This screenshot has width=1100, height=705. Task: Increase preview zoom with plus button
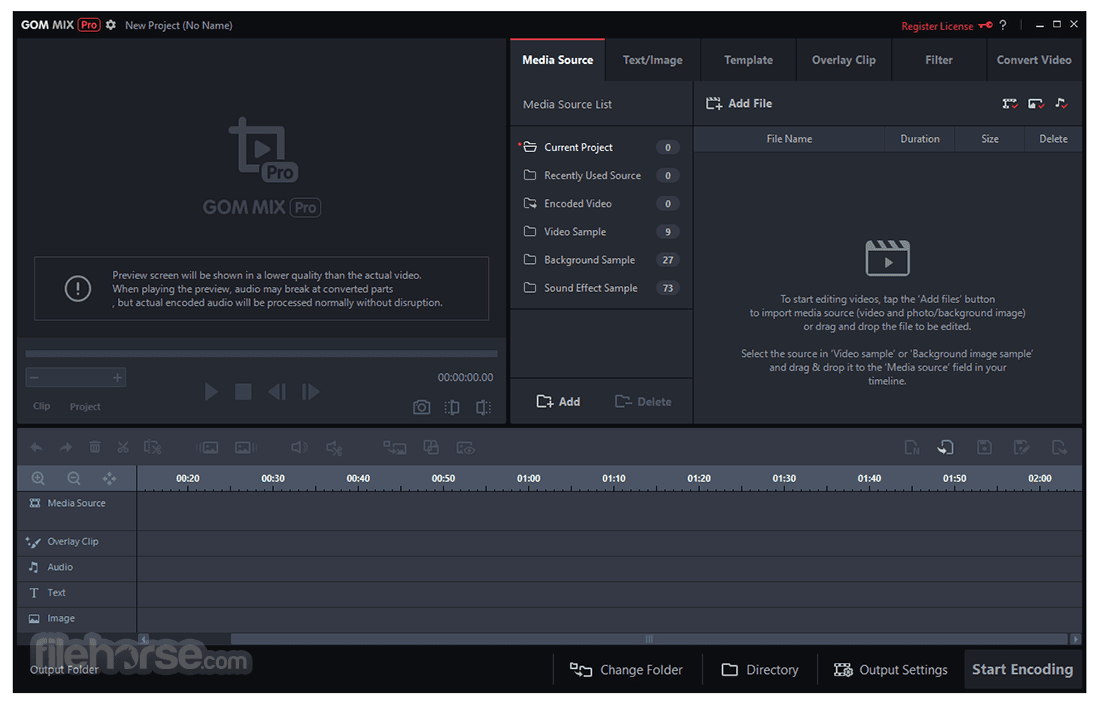pos(117,377)
